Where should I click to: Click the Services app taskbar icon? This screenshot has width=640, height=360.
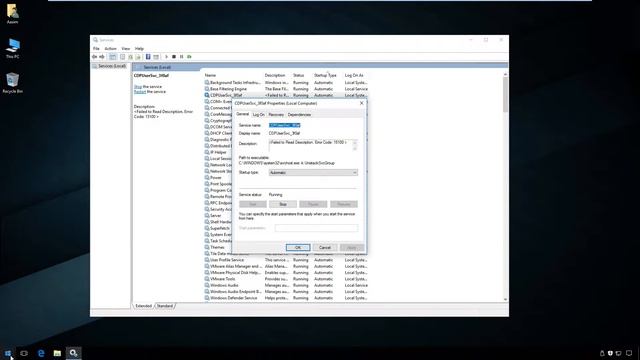tap(73, 353)
